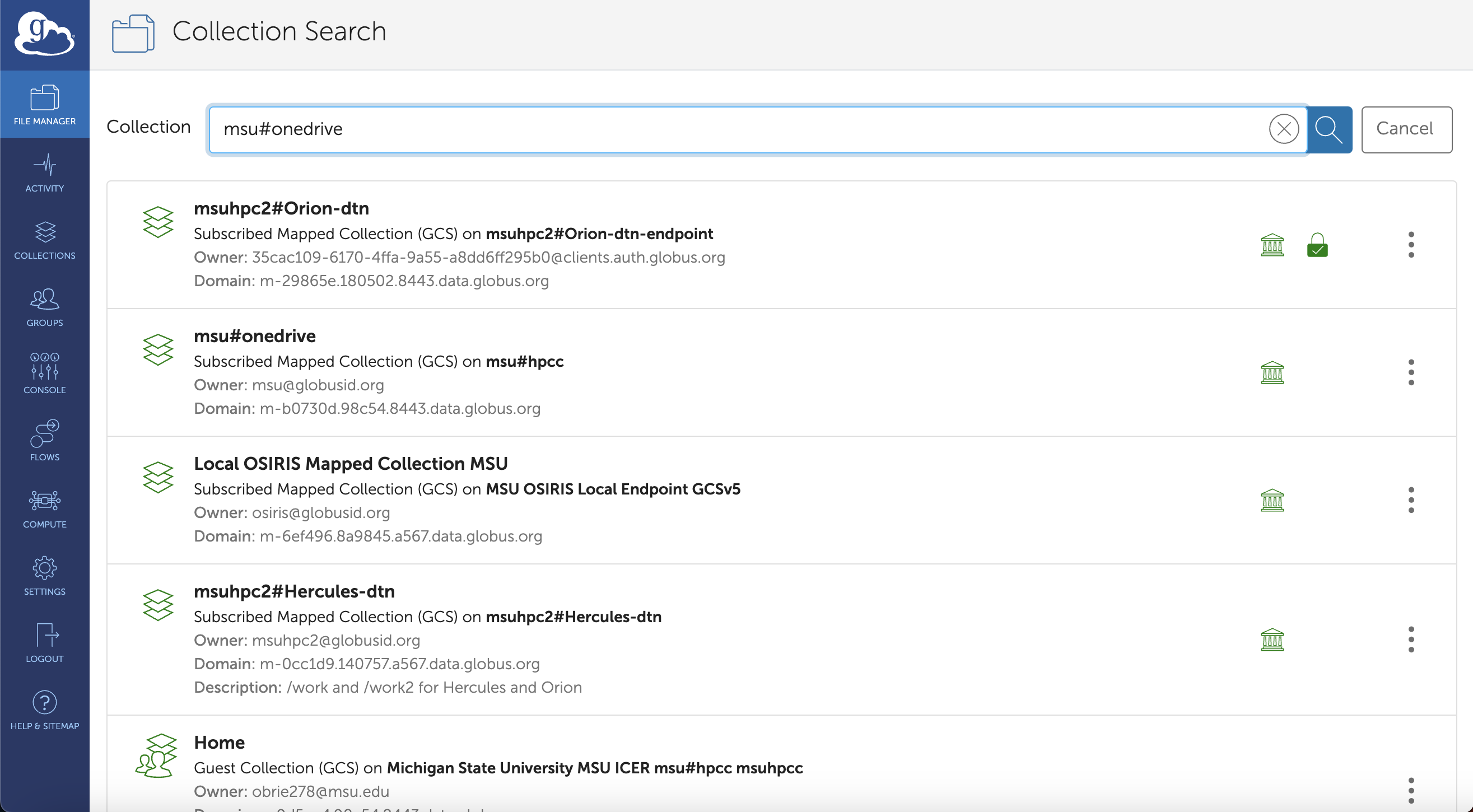The image size is (1473, 812).
Task: Click guest collection icon for Home
Action: (x=156, y=755)
